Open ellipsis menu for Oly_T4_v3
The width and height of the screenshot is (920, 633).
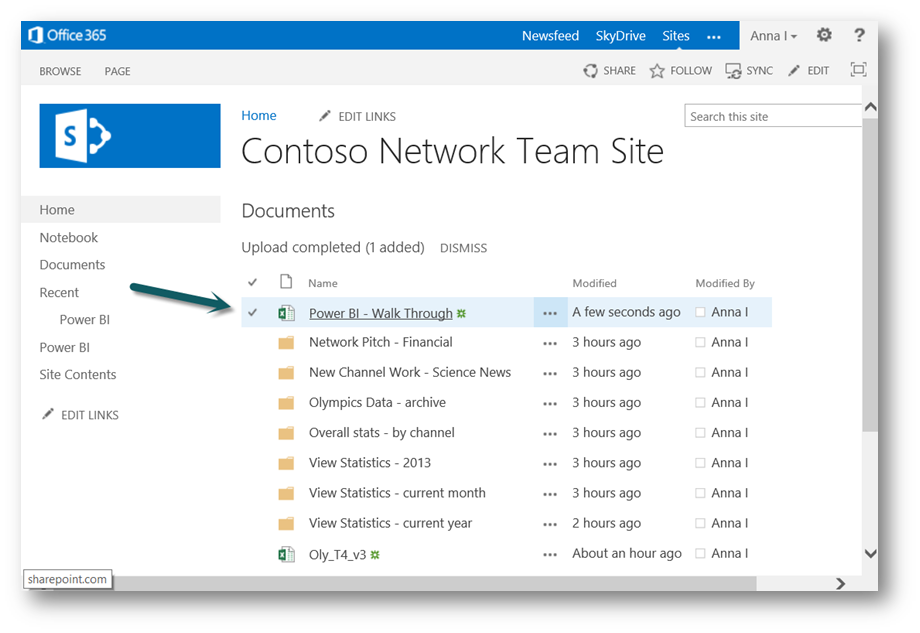[550, 555]
